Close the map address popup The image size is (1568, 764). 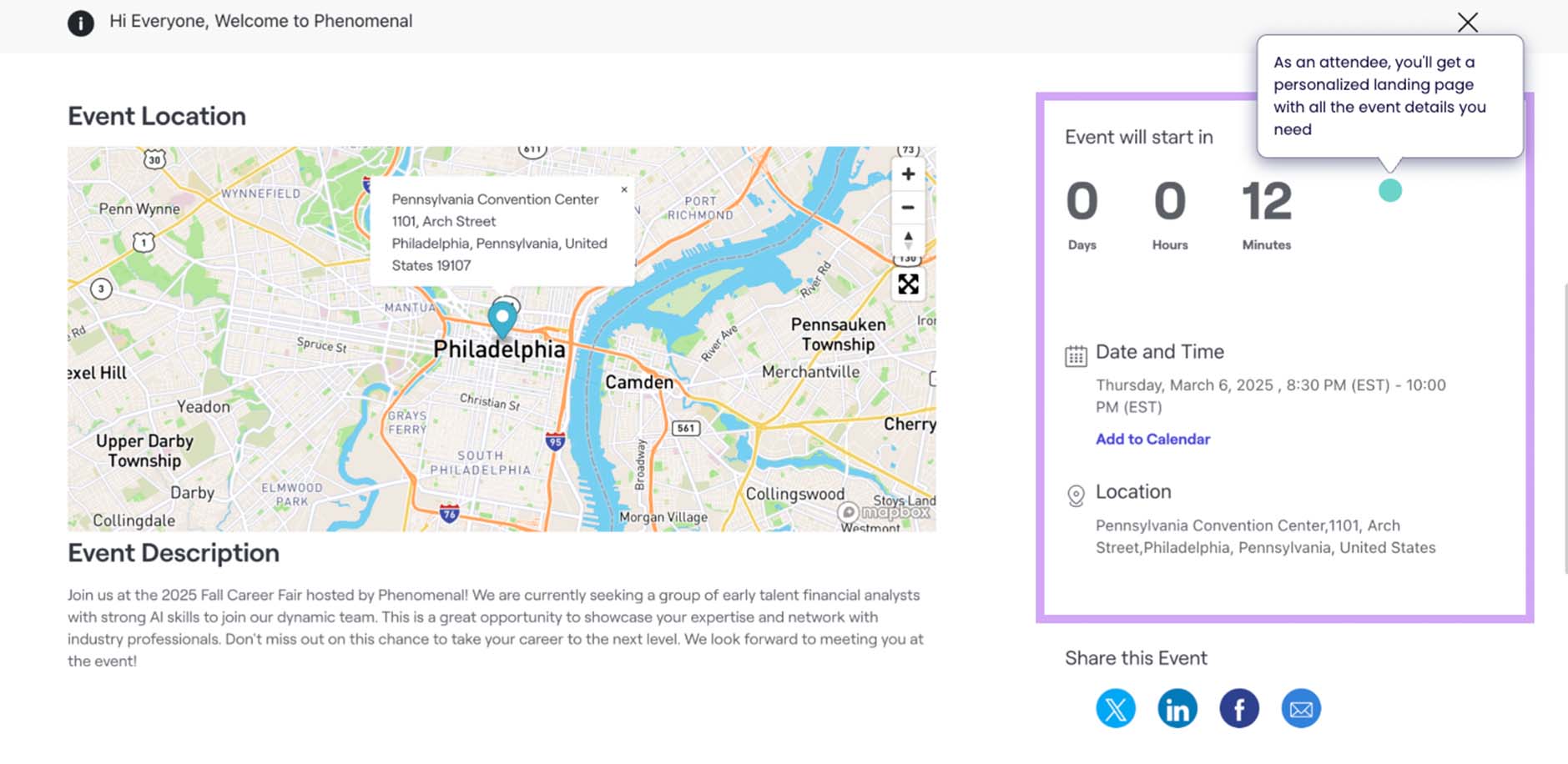(x=624, y=189)
